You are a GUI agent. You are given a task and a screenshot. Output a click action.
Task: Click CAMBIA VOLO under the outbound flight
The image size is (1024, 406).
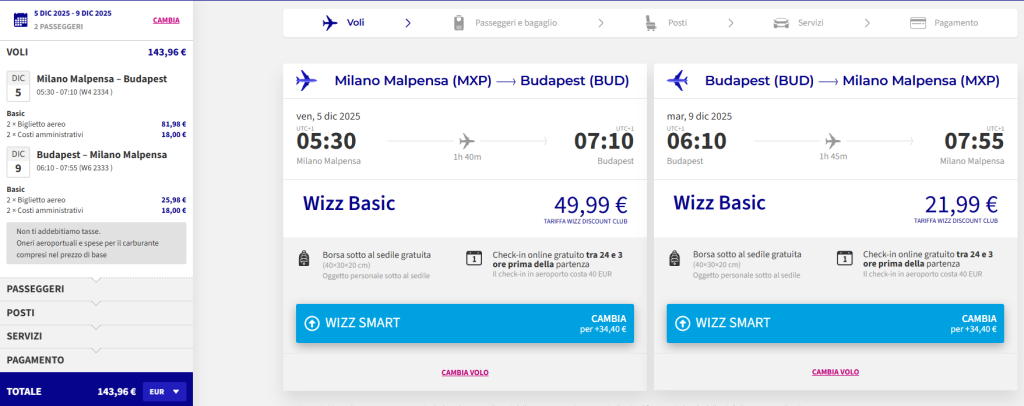coord(465,373)
